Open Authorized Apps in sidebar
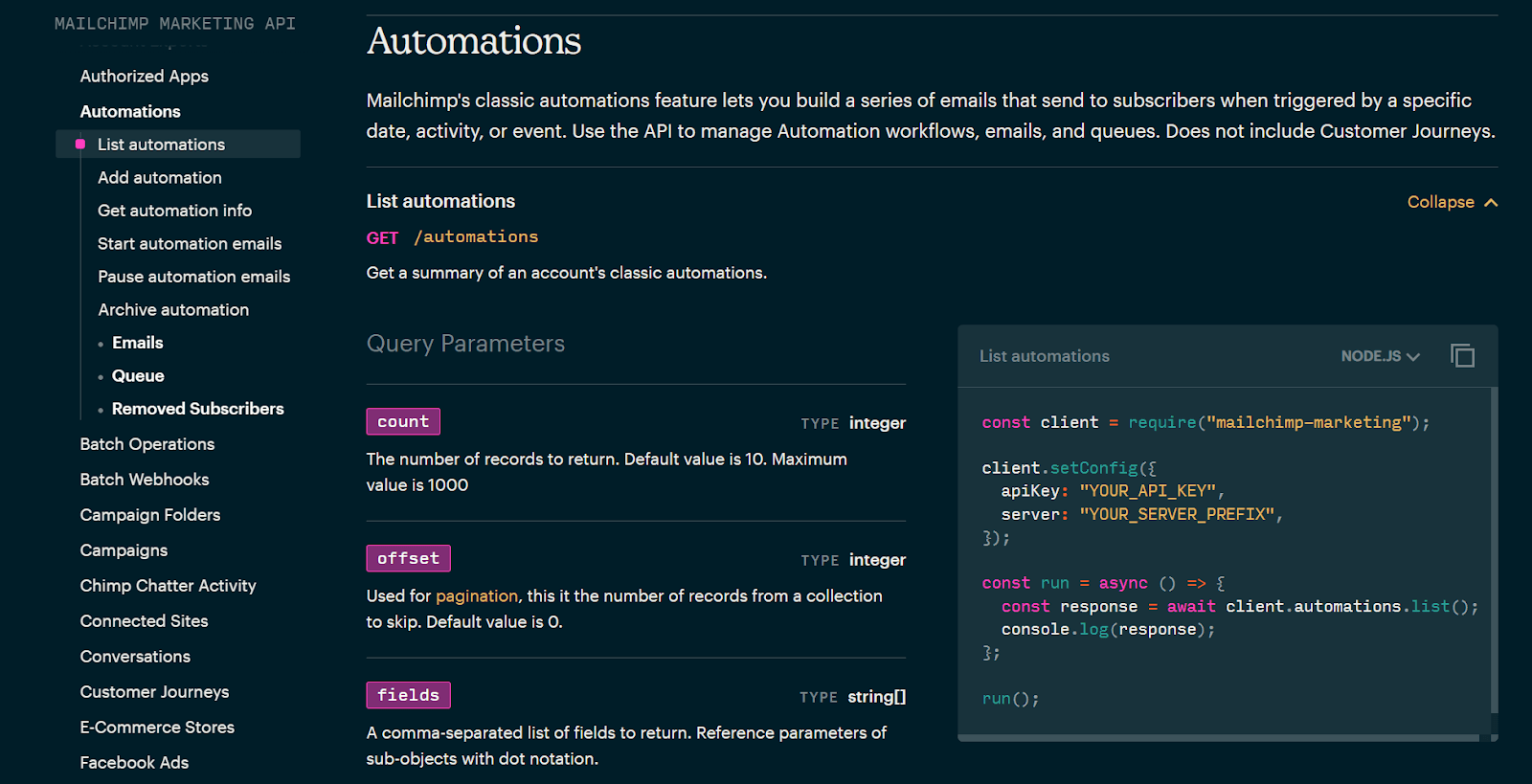This screenshot has width=1532, height=784. pos(144,76)
